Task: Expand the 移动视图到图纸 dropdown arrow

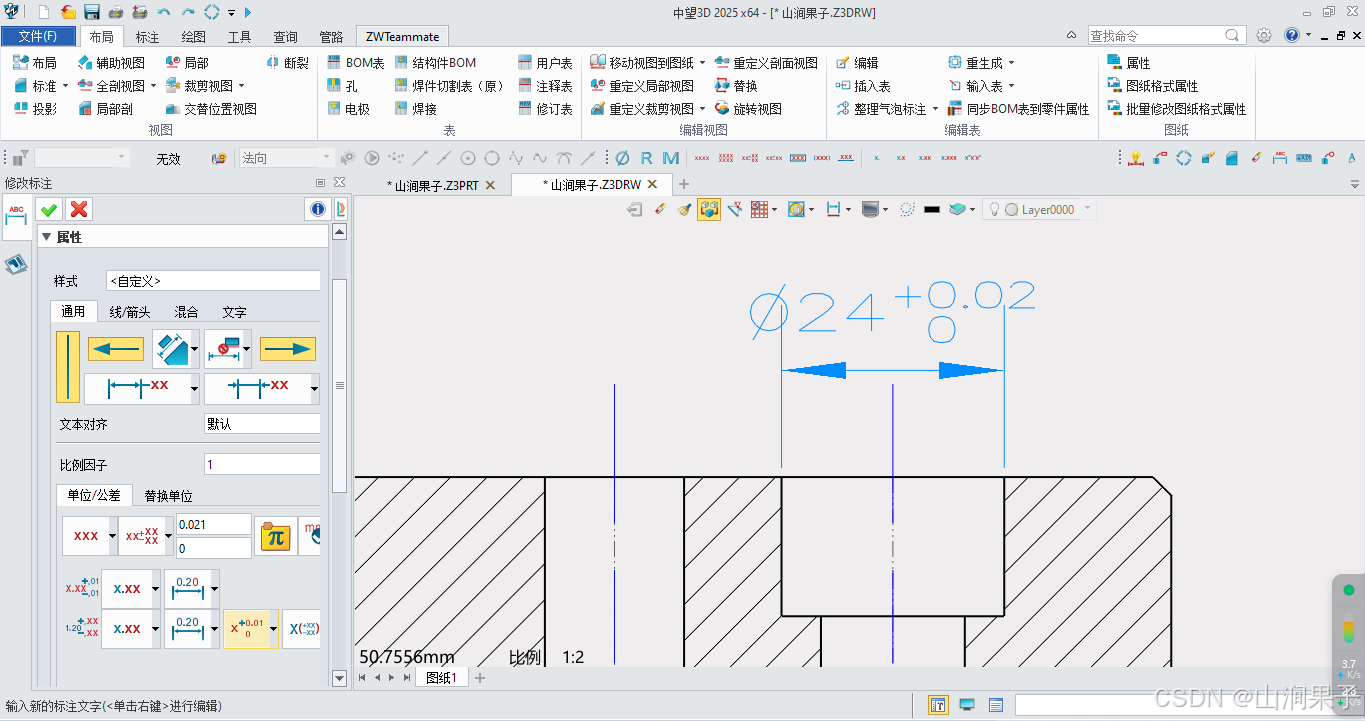Action: click(702, 63)
